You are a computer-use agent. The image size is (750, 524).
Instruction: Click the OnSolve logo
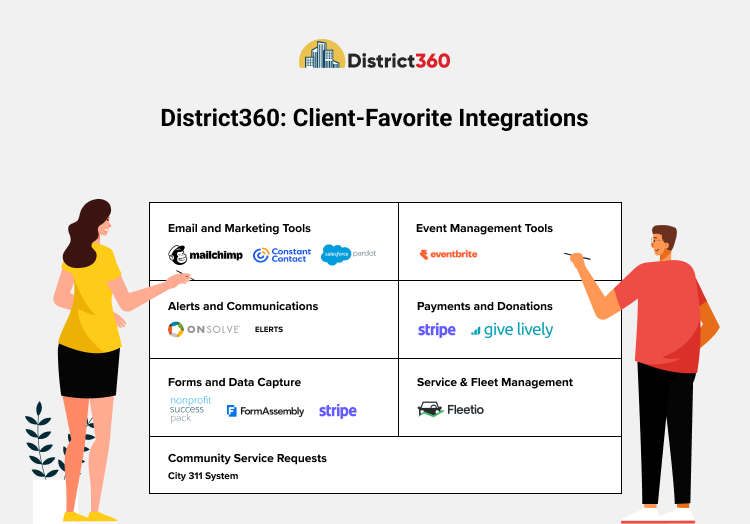tap(204, 329)
